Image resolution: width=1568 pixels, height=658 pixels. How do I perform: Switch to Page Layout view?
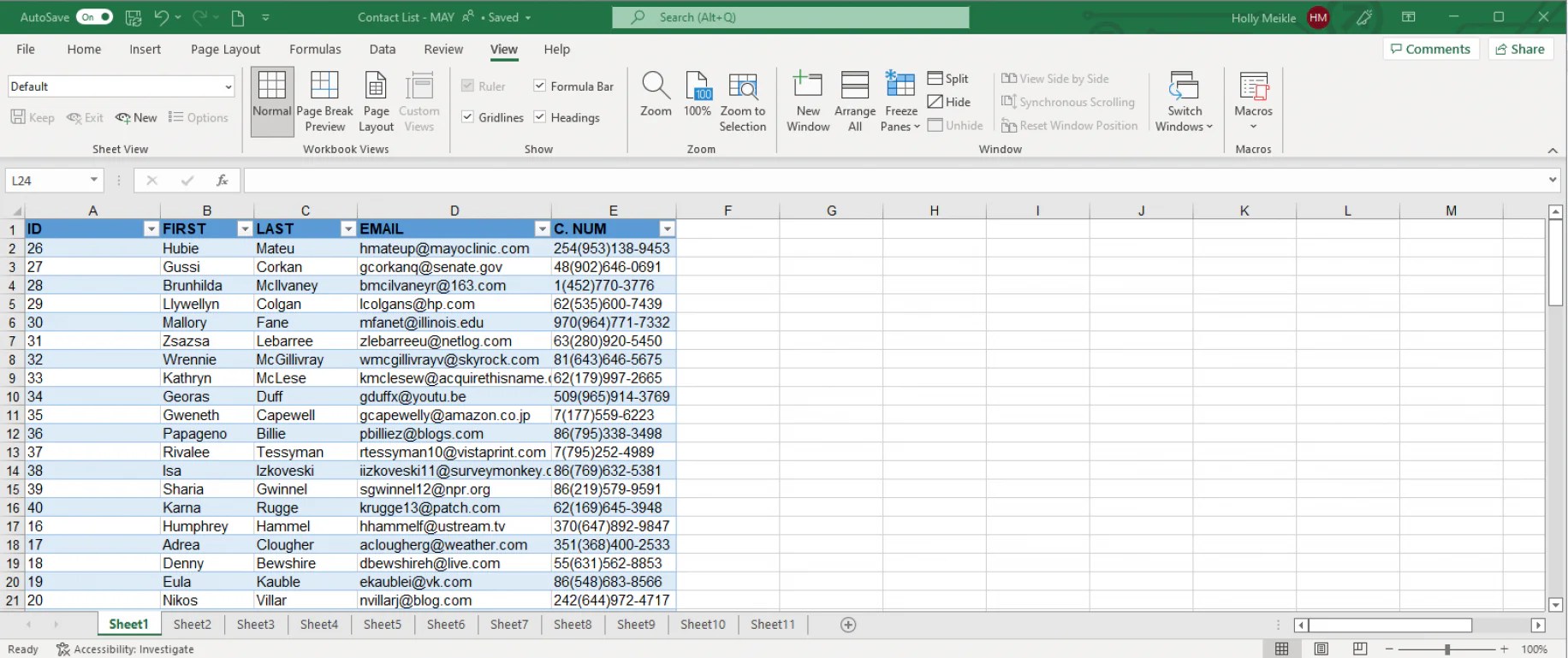[376, 103]
